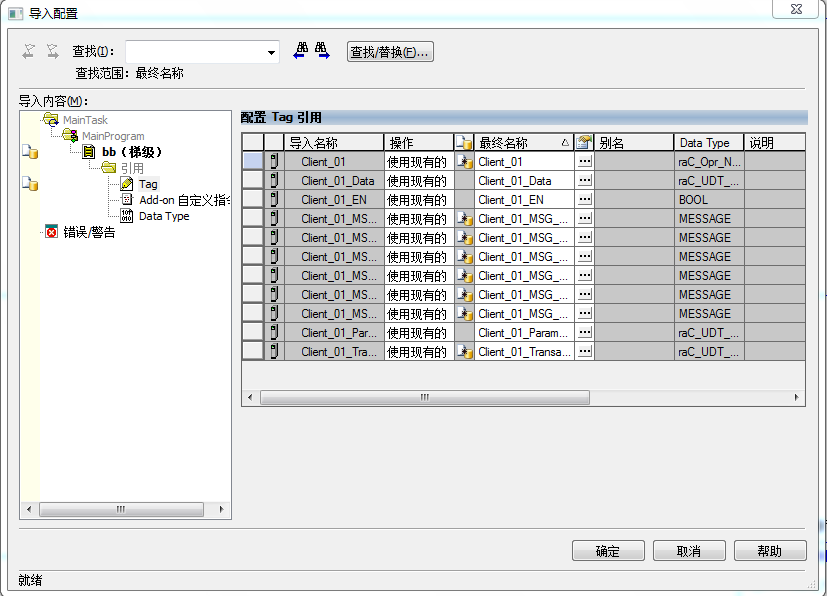The image size is (827, 596).
Task: Click the 确定 button
Action: point(608,551)
